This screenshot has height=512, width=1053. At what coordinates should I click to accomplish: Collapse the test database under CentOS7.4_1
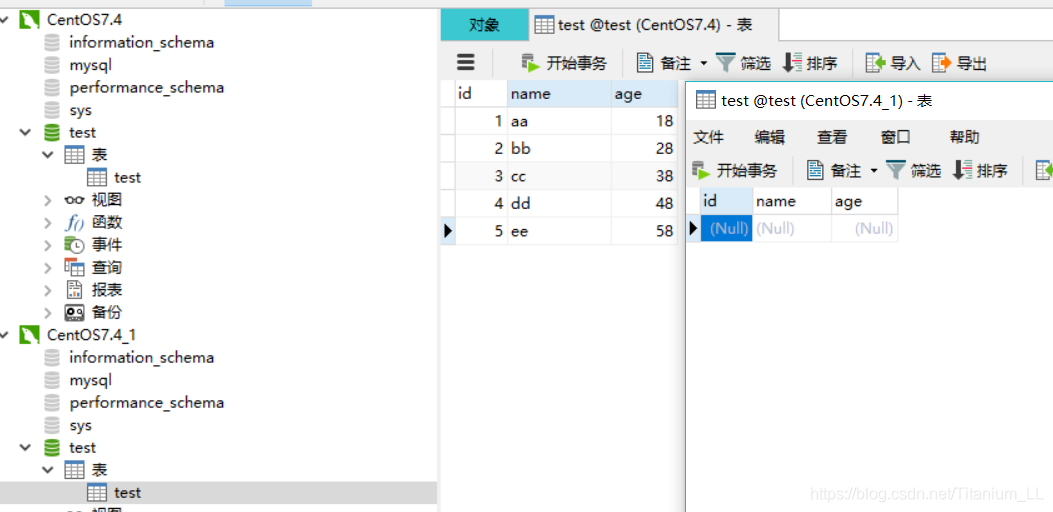(26, 447)
